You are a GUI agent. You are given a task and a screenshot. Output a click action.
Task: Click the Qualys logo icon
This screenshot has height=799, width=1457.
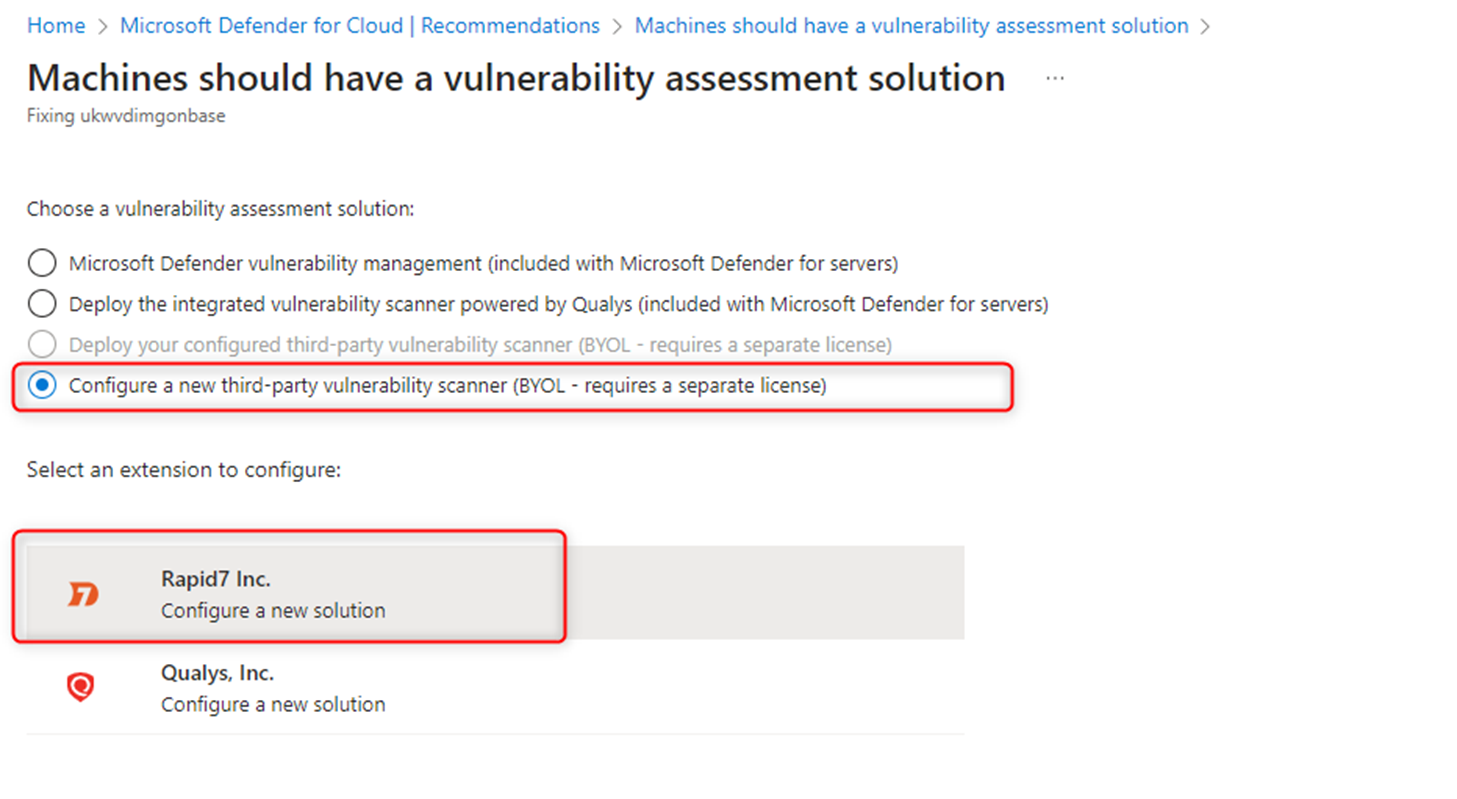pyautogui.click(x=80, y=687)
